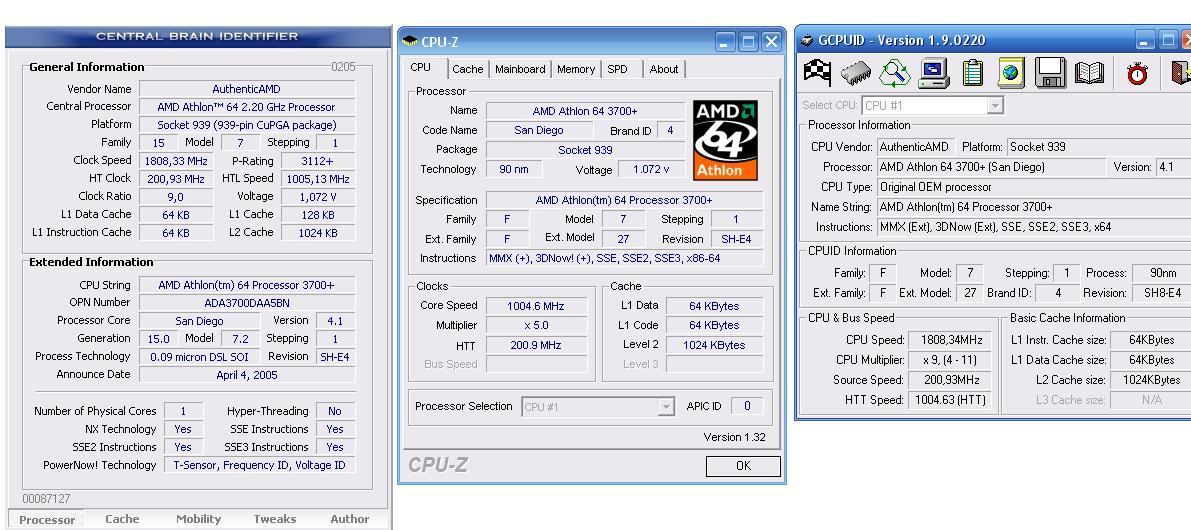
Task: Click the AMD Athlon 64 logo in CPU-Z
Action: (725, 140)
